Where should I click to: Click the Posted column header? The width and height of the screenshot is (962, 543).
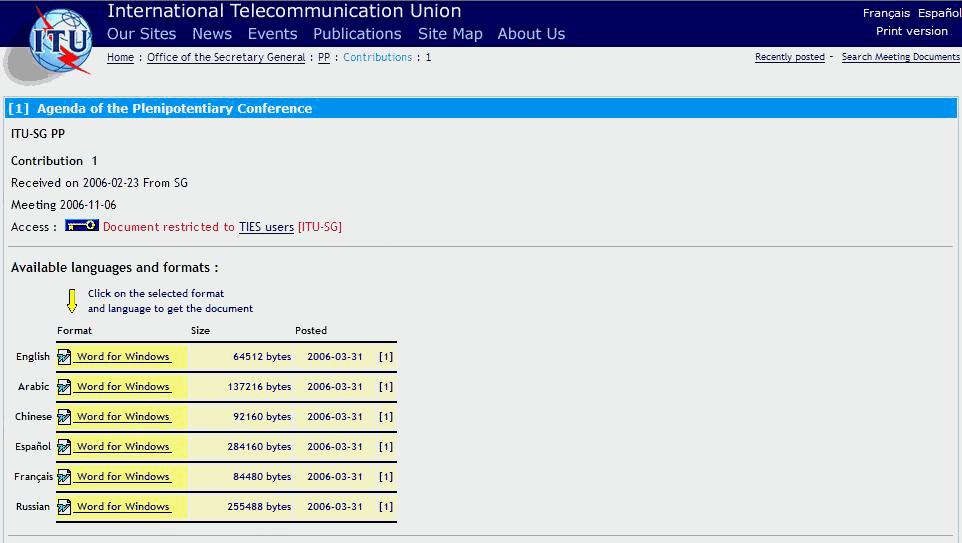310,330
